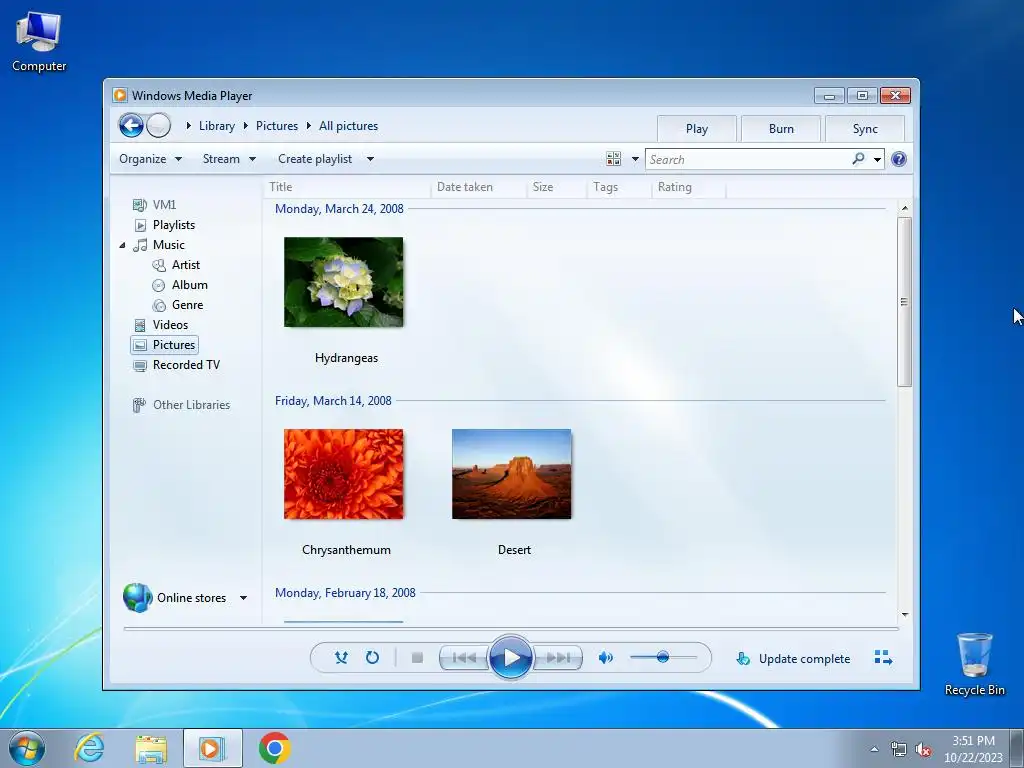Click the Monday, March 24, 2008 group header
The height and width of the screenshot is (768, 1024).
pos(339,209)
